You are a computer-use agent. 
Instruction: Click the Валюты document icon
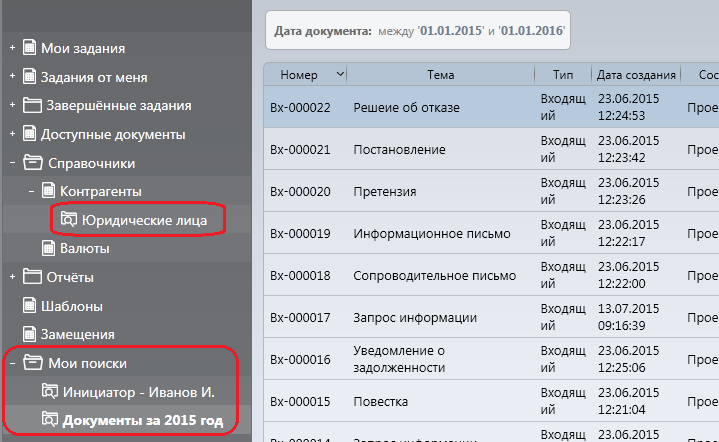49,248
